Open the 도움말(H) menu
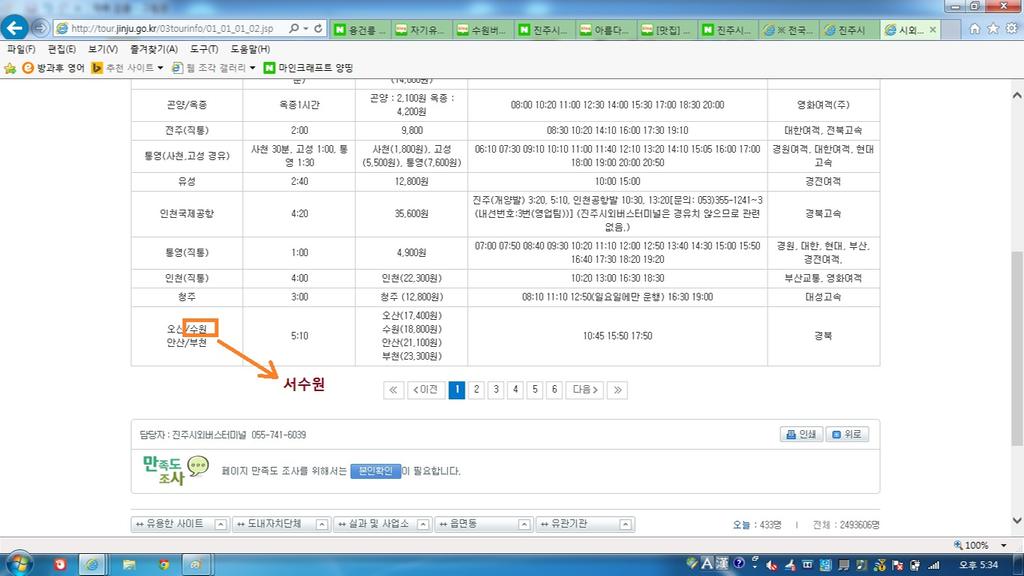 (x=250, y=49)
